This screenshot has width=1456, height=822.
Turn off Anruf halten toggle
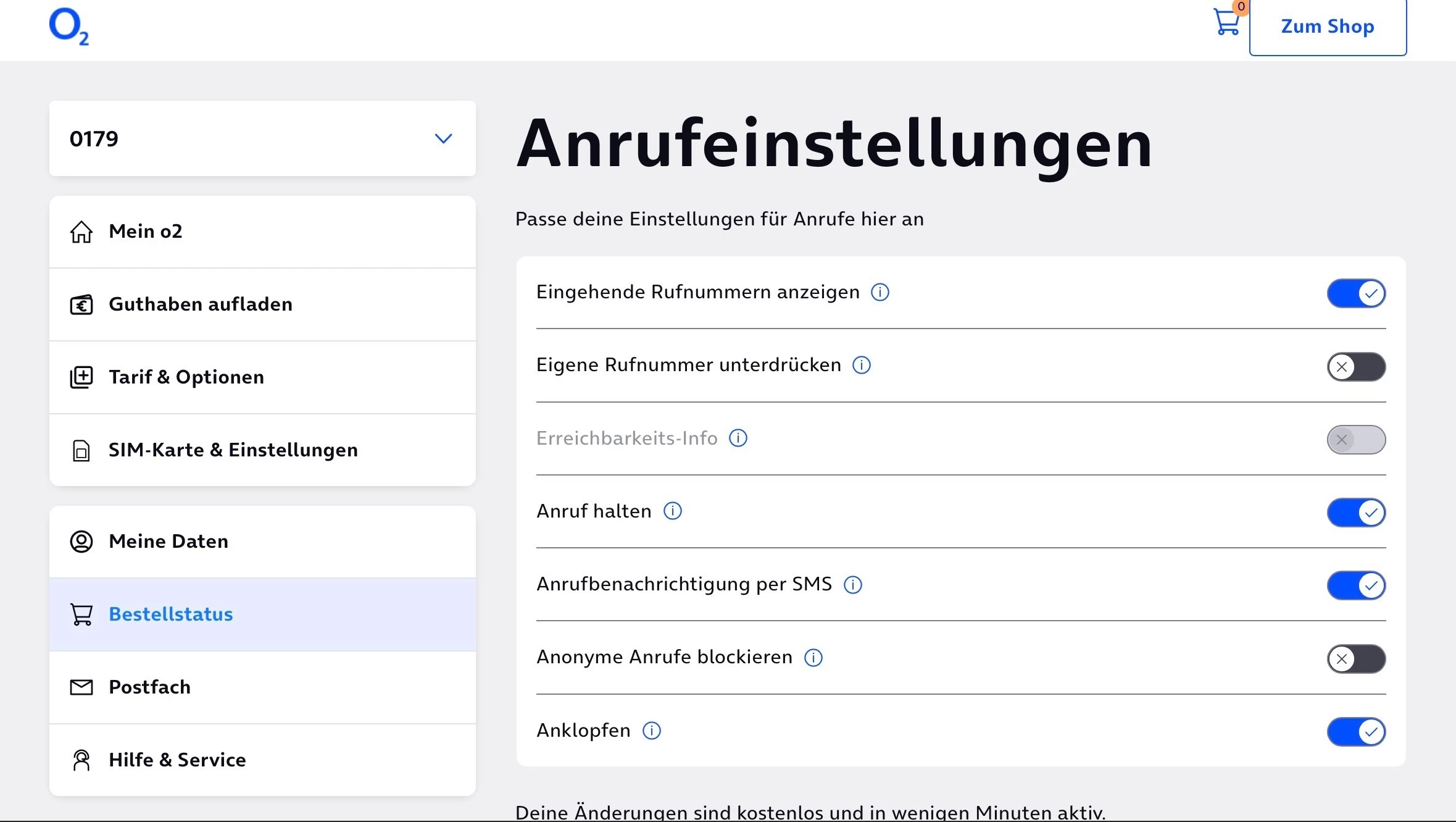pos(1355,513)
